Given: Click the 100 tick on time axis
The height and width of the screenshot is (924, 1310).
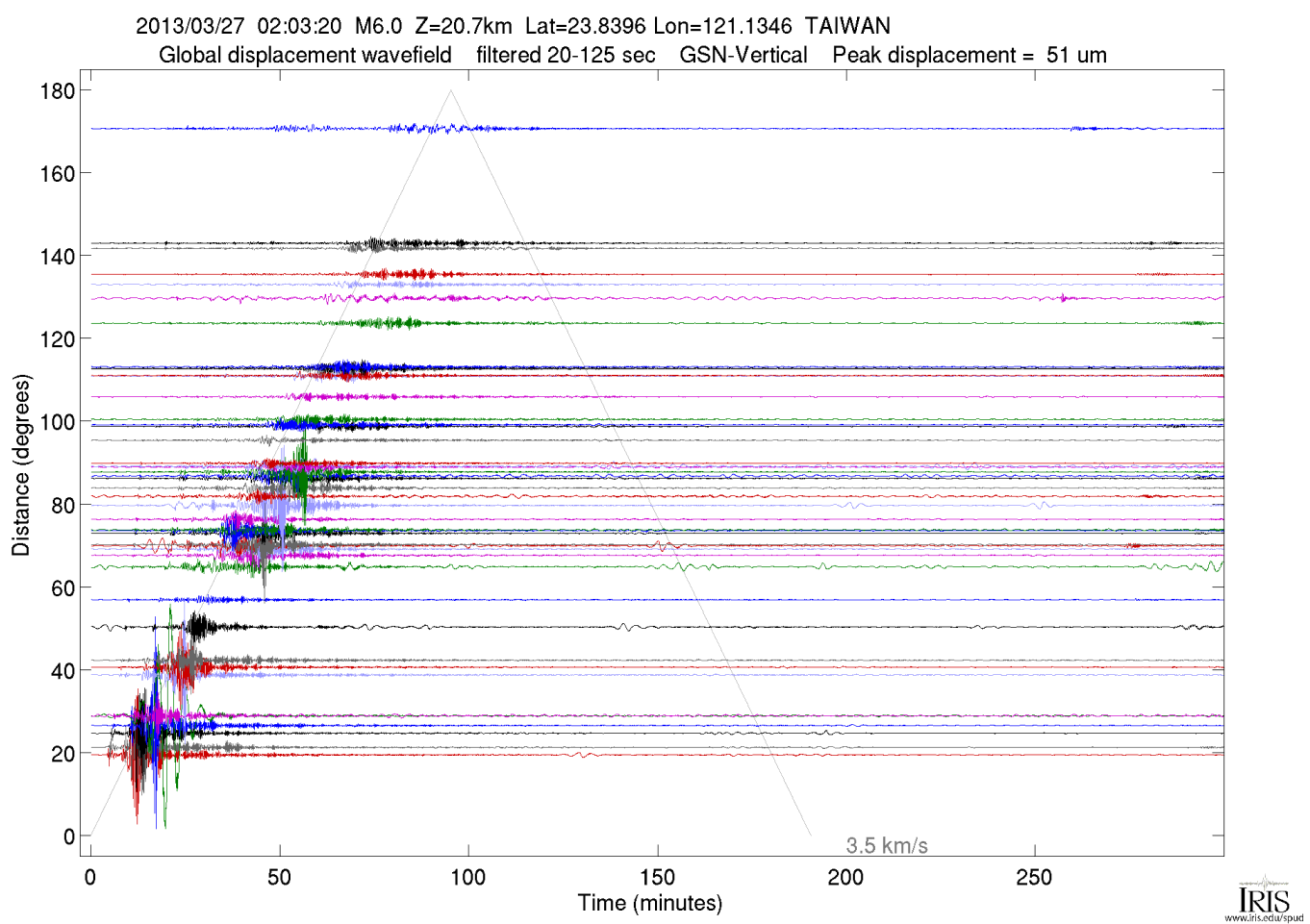Looking at the screenshot, I should [x=468, y=877].
